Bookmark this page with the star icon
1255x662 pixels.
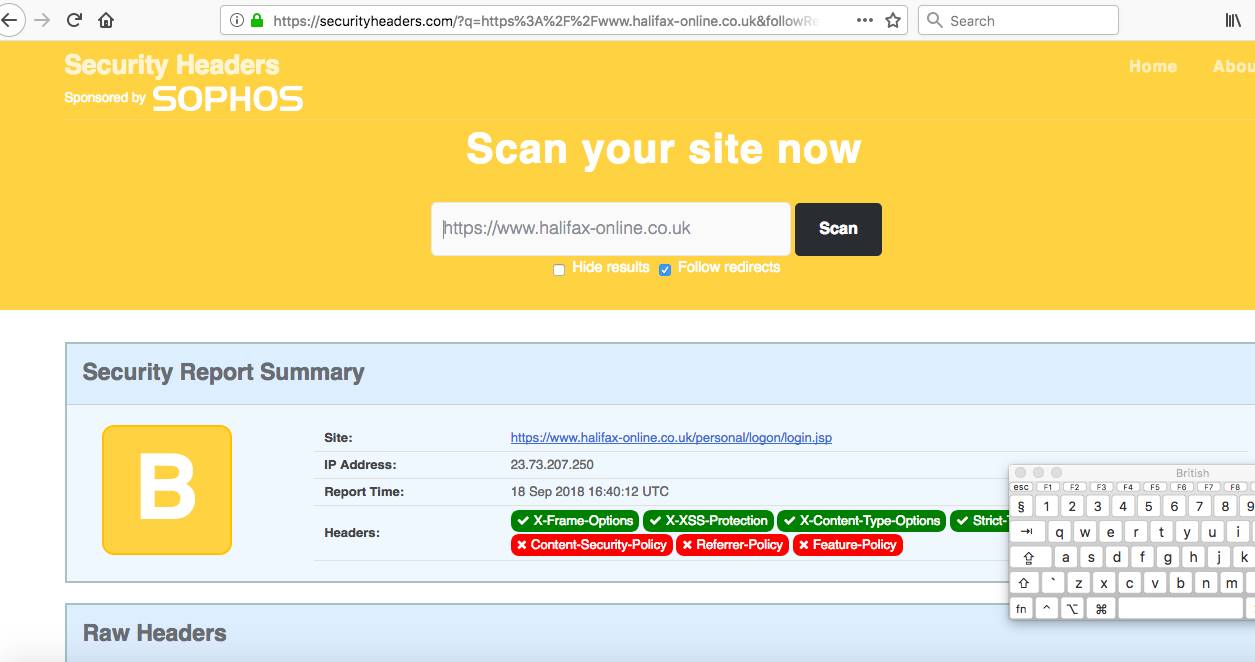[893, 20]
